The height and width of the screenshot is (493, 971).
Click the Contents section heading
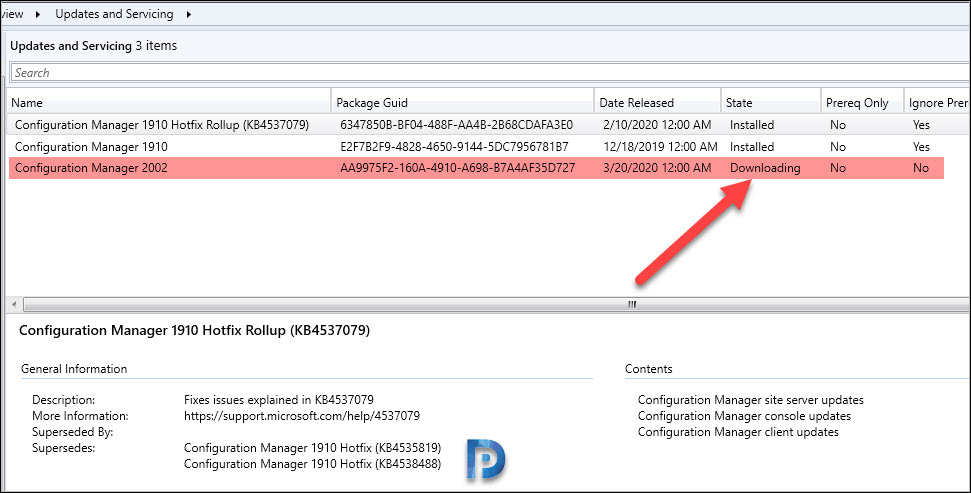coord(648,369)
